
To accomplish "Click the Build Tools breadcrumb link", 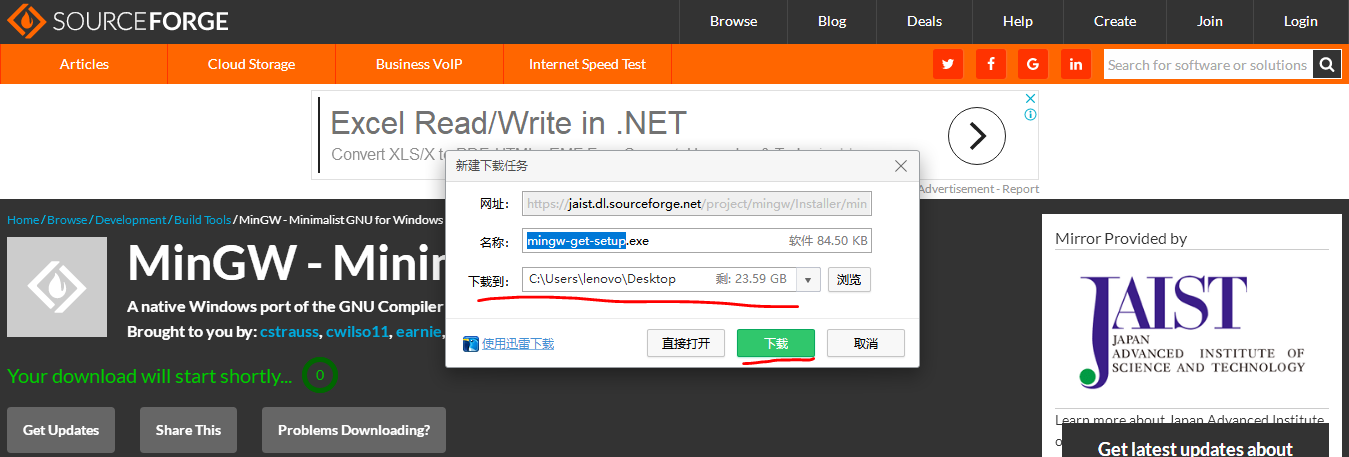I will 203,220.
